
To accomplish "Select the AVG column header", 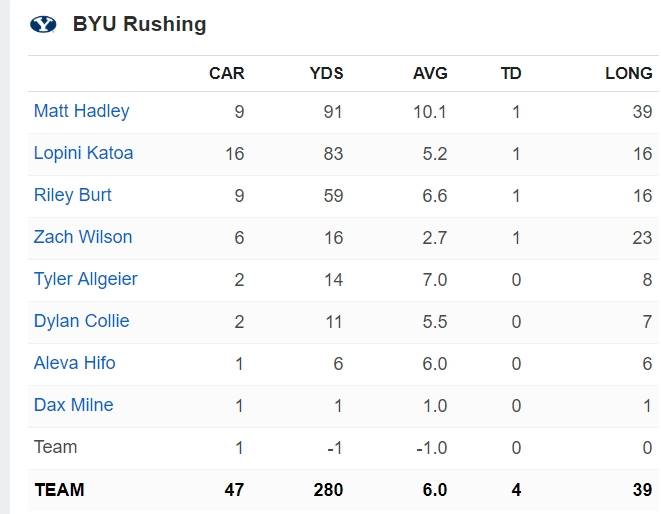I will (x=430, y=73).
